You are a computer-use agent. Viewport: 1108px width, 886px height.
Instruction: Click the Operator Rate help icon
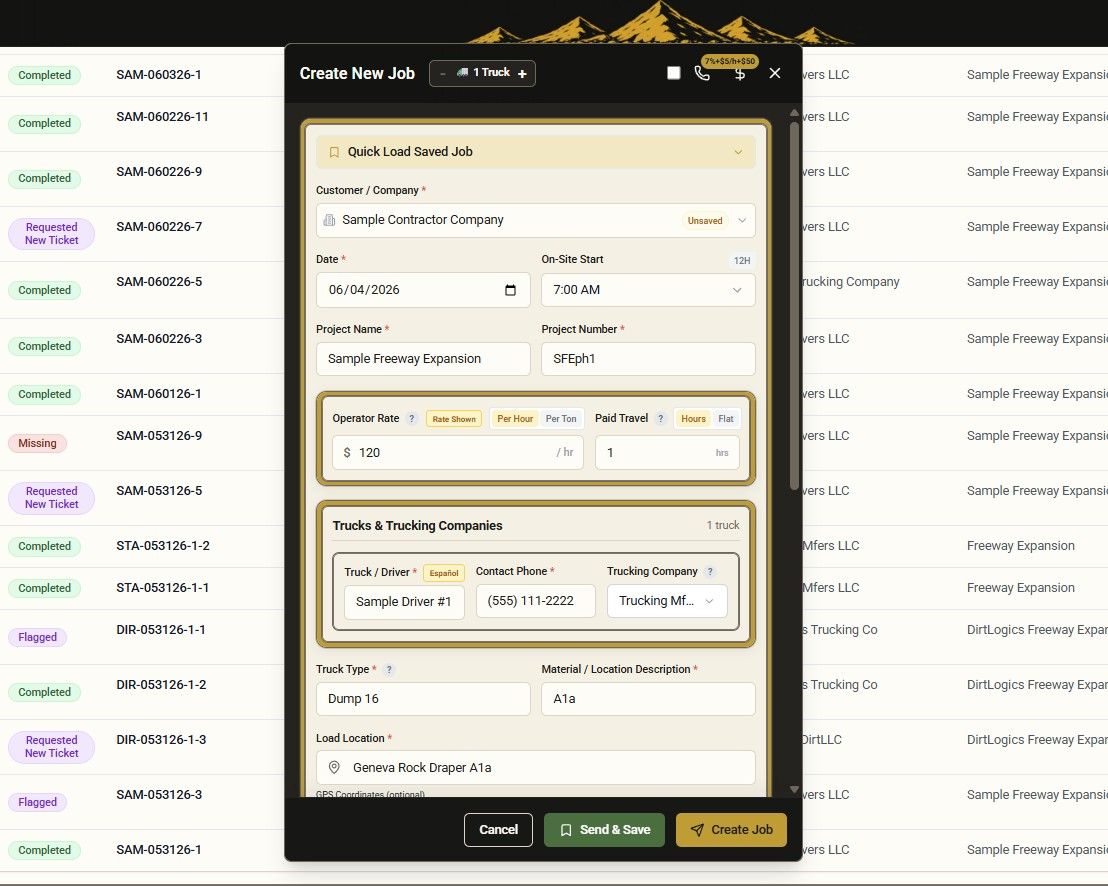(412, 418)
